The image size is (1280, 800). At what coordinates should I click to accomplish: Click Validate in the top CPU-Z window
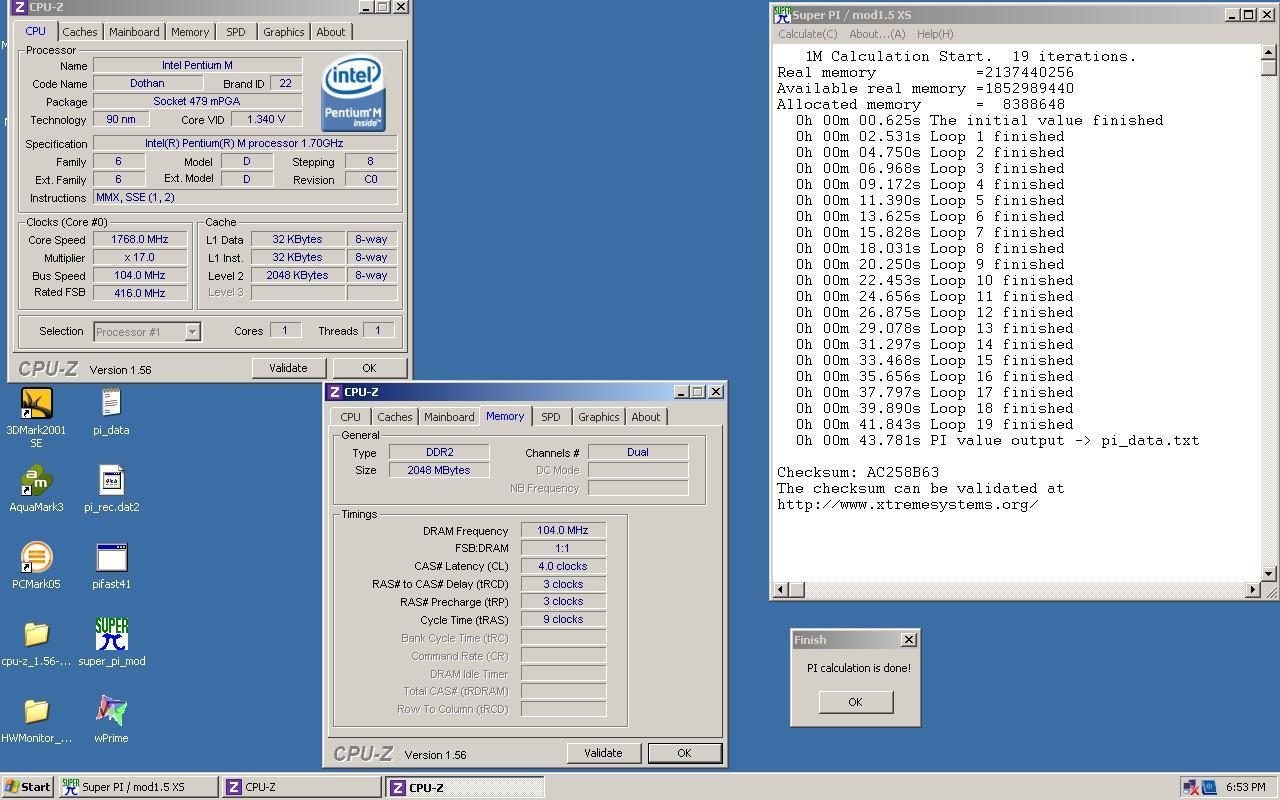click(x=288, y=368)
